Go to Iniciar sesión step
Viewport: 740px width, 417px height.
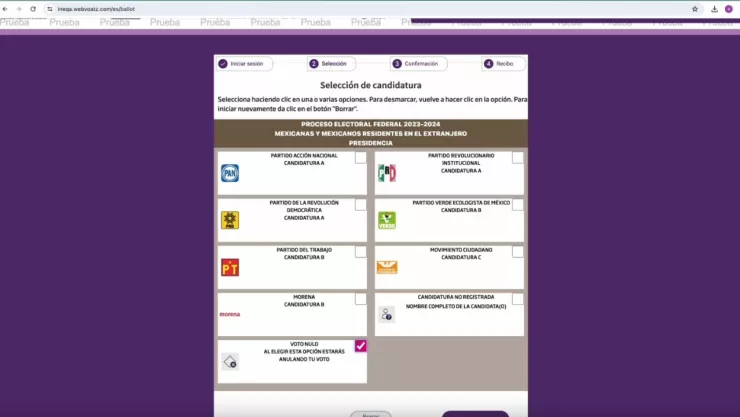(x=244, y=64)
